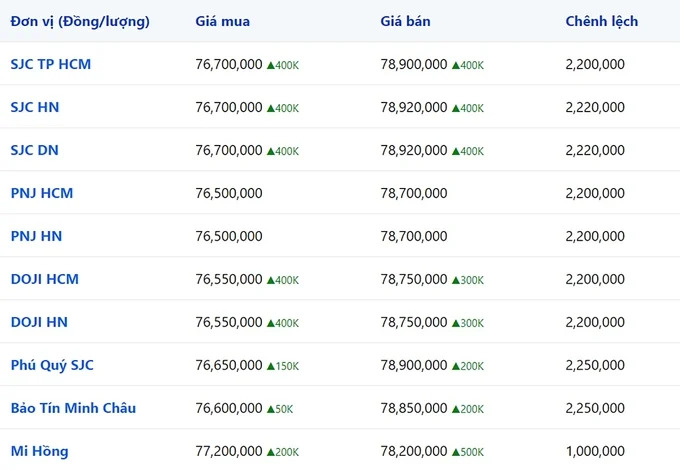680x470 pixels.
Task: Open the Mi Hồng link
Action: [x=39, y=451]
